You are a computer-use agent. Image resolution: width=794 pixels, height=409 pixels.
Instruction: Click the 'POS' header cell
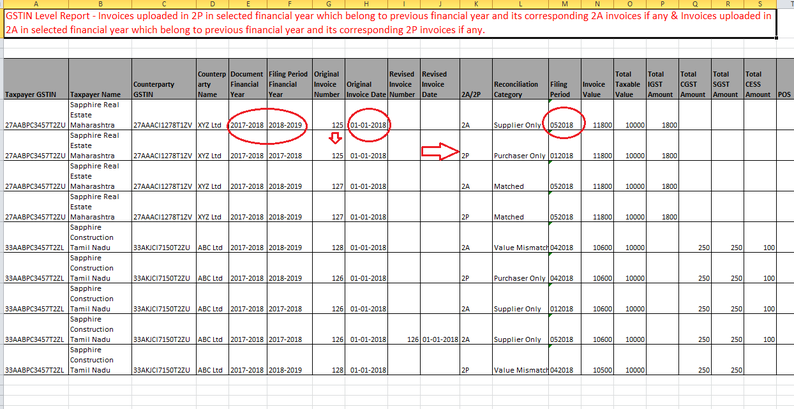click(x=785, y=78)
